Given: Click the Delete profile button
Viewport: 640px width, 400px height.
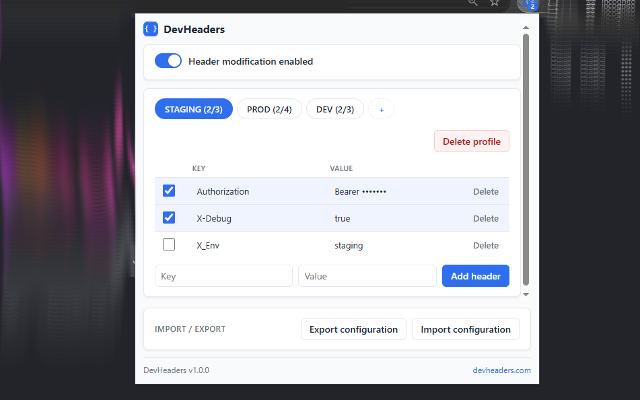Looking at the screenshot, I should pyautogui.click(x=471, y=141).
